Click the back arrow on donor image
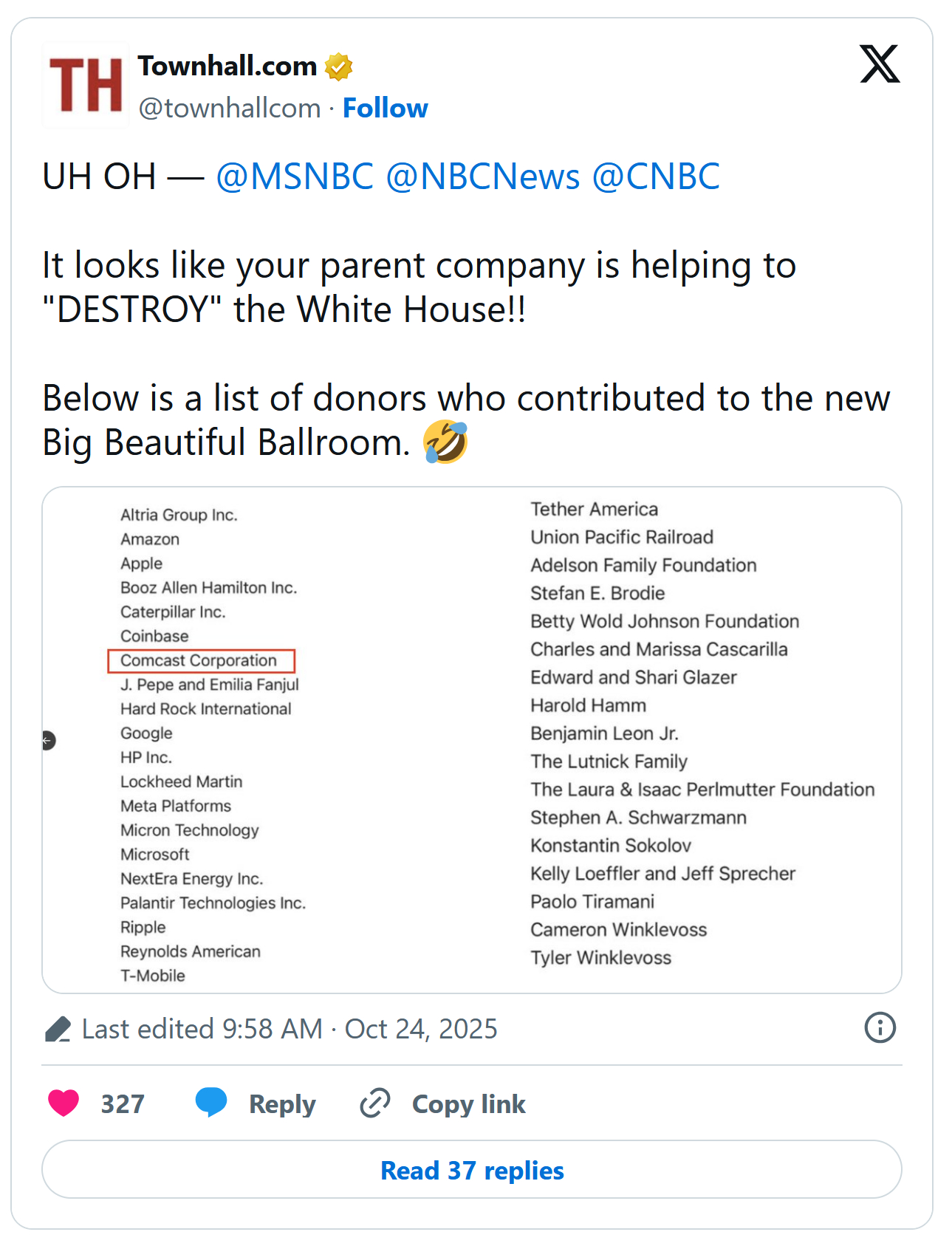This screenshot has width=952, height=1246. [48, 740]
